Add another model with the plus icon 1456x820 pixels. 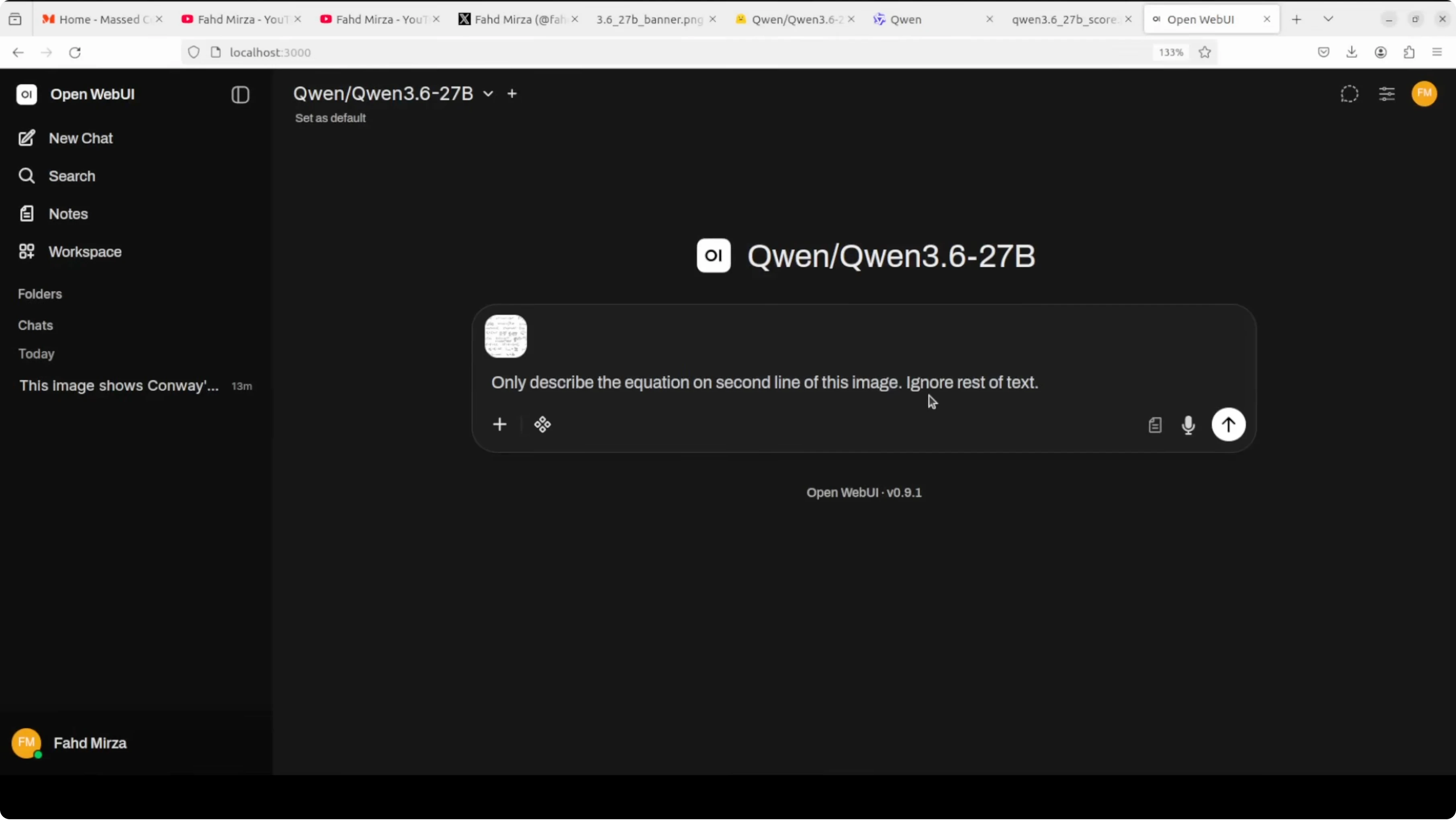pos(512,93)
